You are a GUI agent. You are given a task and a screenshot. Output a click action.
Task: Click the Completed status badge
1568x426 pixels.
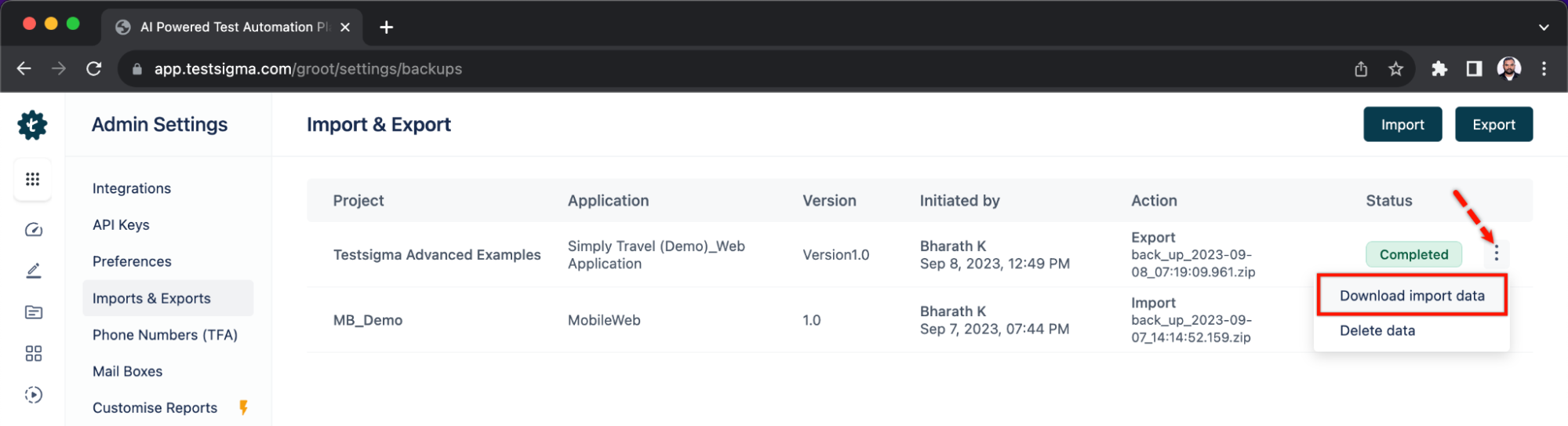click(1413, 254)
